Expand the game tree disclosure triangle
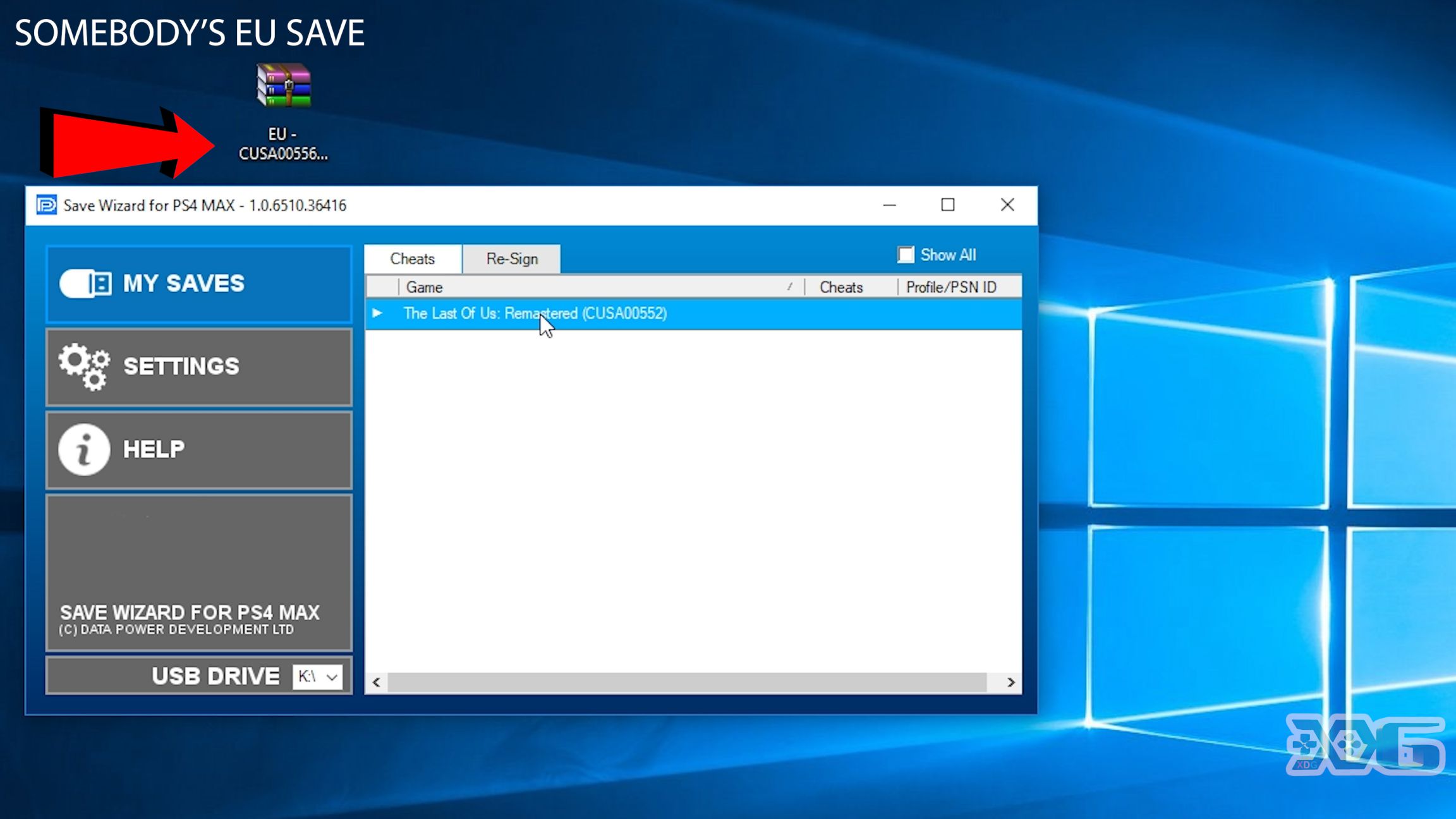Image resolution: width=1456 pixels, height=819 pixels. click(378, 313)
